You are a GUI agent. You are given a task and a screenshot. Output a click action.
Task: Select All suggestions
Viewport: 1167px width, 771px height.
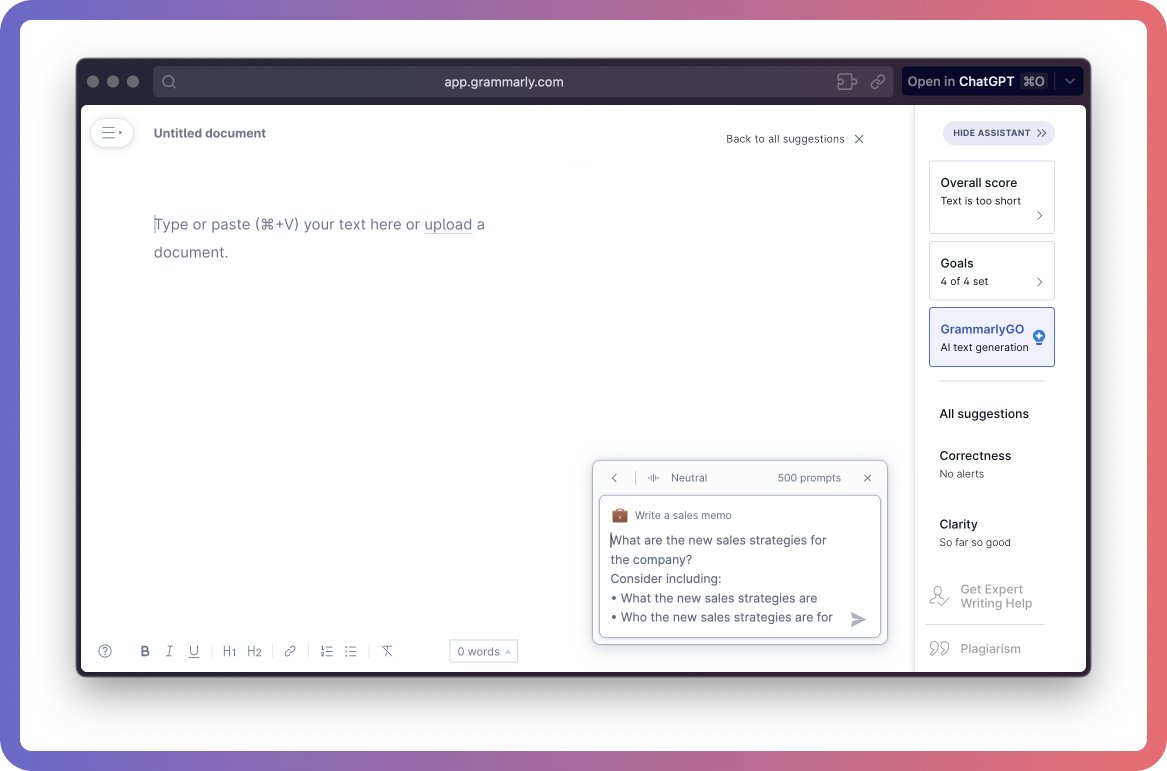984,414
